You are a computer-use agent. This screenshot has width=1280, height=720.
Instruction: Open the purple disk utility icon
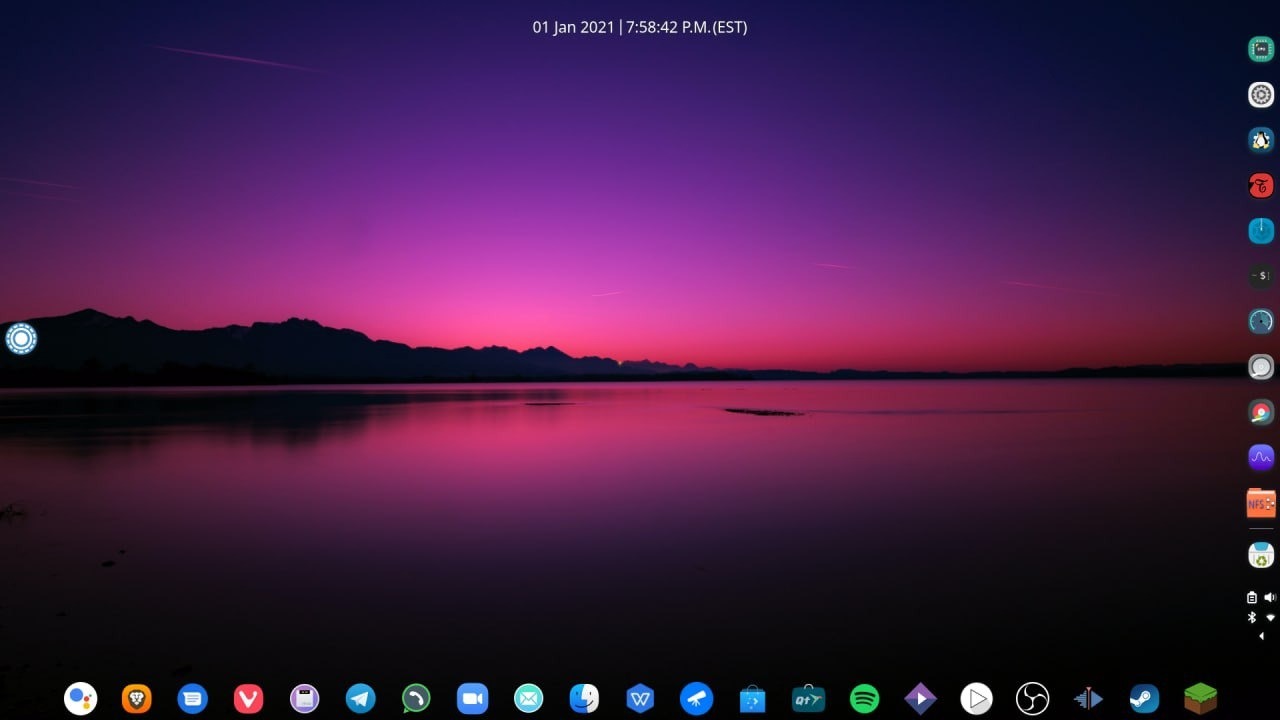pyautogui.click(x=304, y=698)
